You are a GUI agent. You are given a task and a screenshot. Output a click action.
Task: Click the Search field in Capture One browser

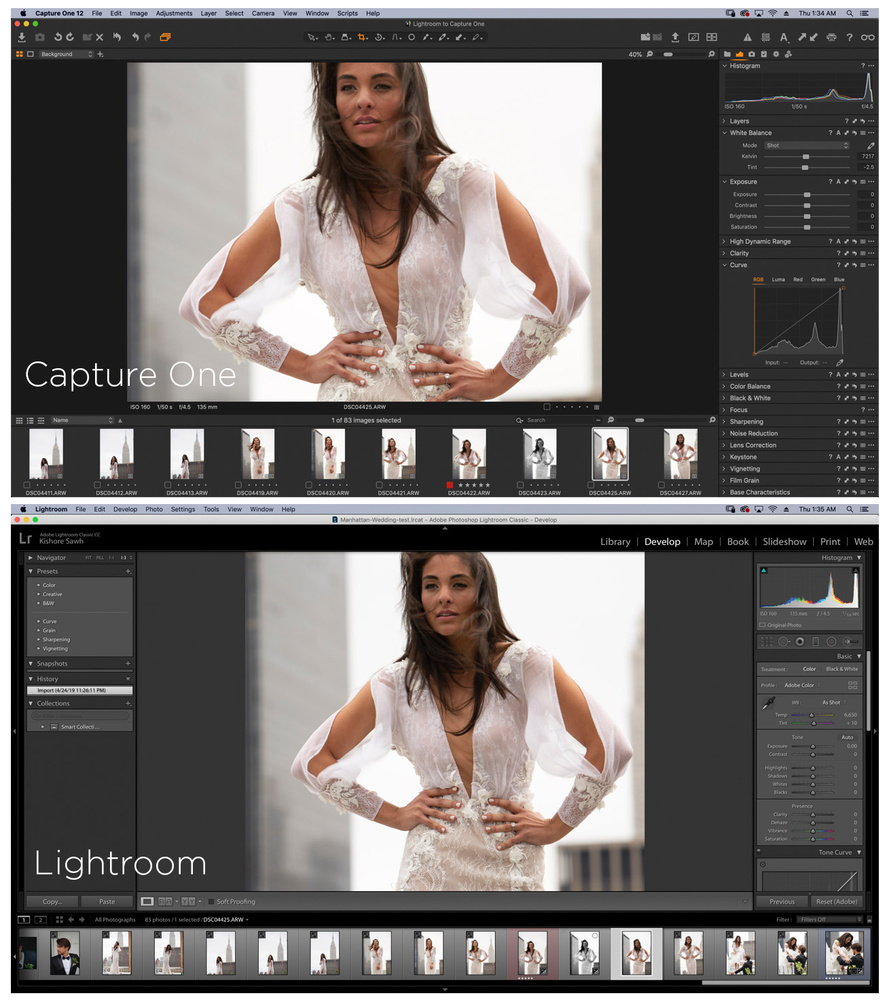point(558,420)
